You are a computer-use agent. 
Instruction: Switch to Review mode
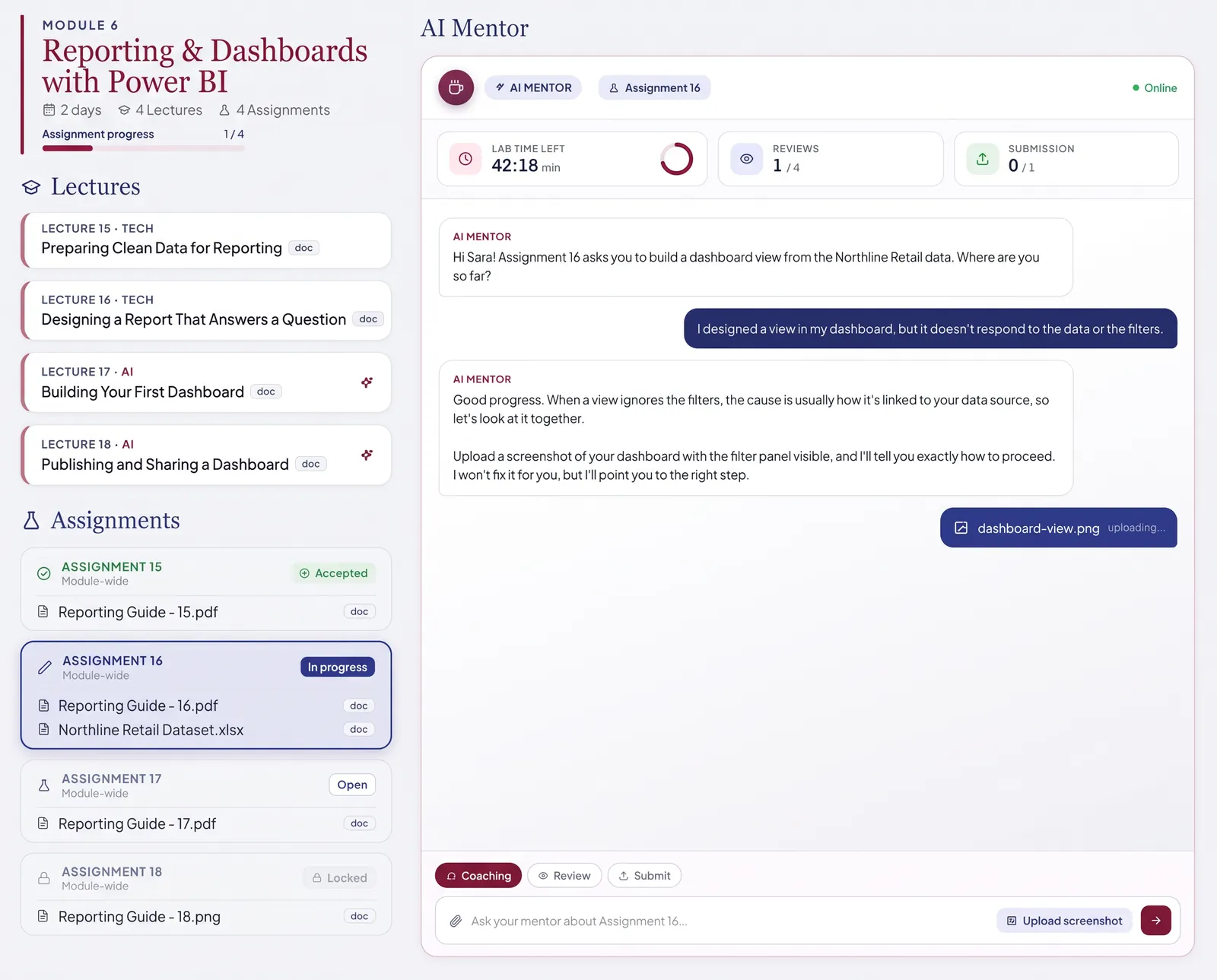click(564, 876)
